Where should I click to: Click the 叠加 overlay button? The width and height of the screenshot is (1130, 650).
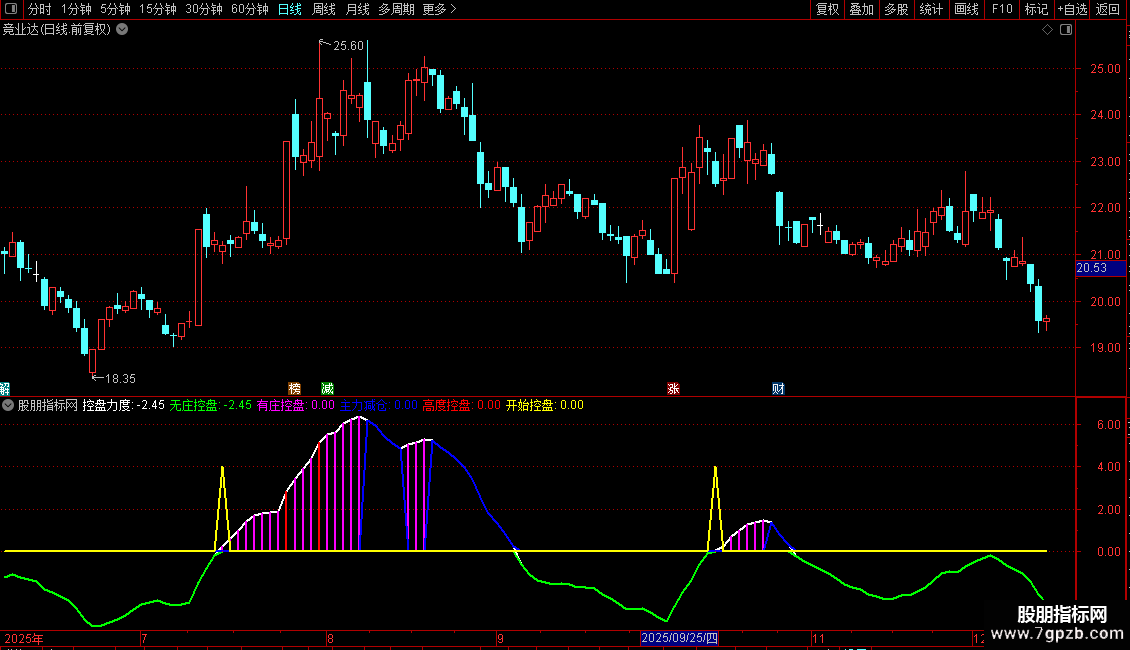861,10
